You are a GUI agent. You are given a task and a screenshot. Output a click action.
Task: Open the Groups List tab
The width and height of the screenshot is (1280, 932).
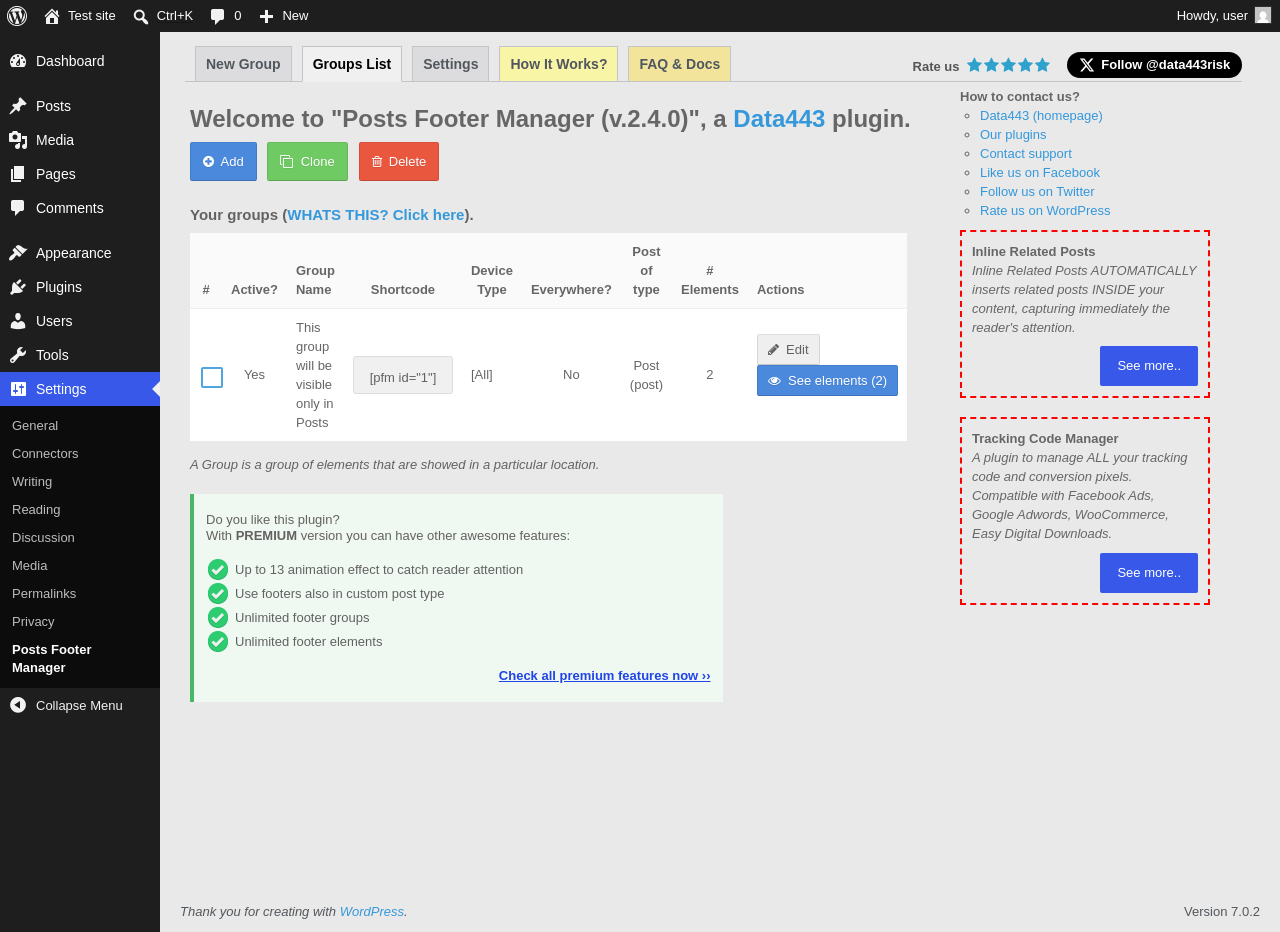(x=352, y=64)
